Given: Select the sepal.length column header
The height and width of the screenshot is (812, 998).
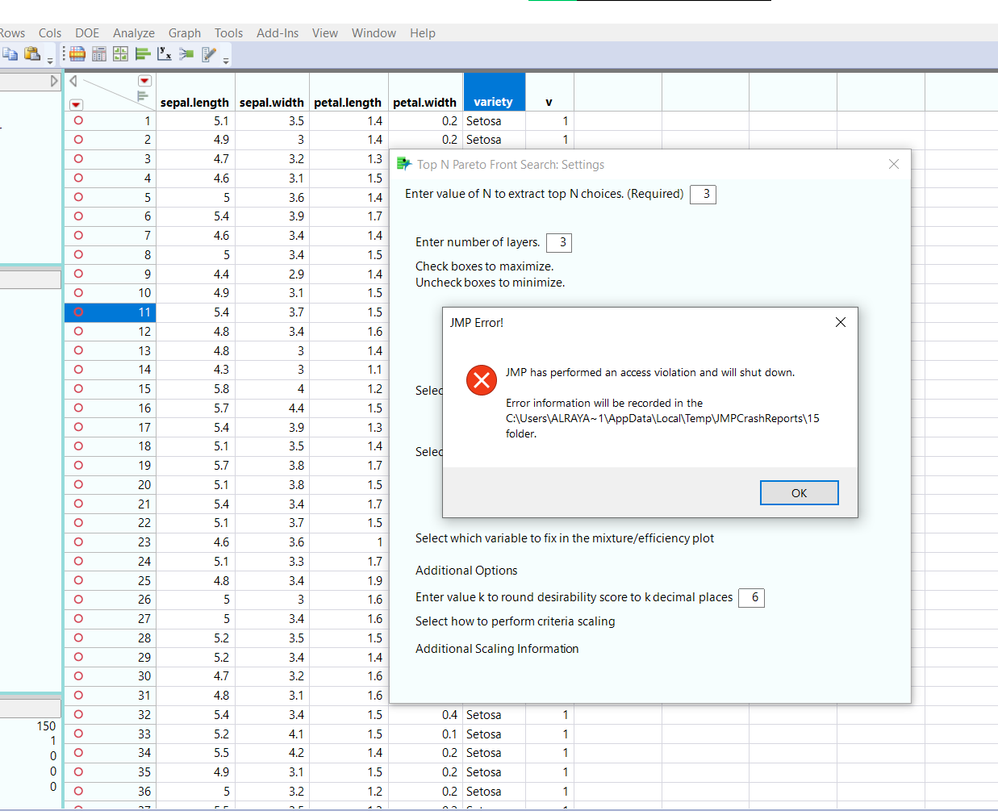Looking at the screenshot, I should click(195, 102).
